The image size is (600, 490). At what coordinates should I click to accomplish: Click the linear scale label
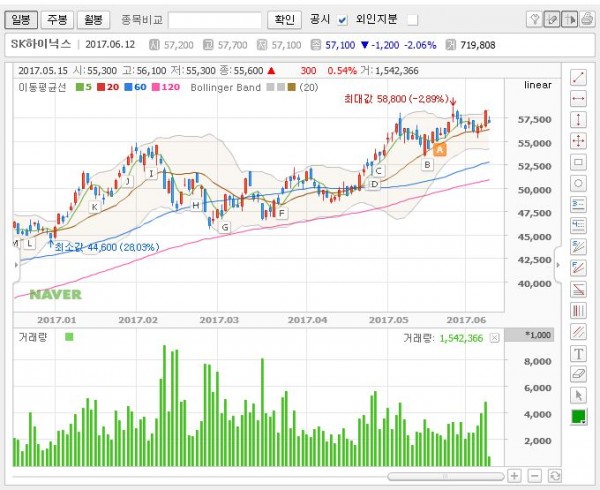point(538,85)
